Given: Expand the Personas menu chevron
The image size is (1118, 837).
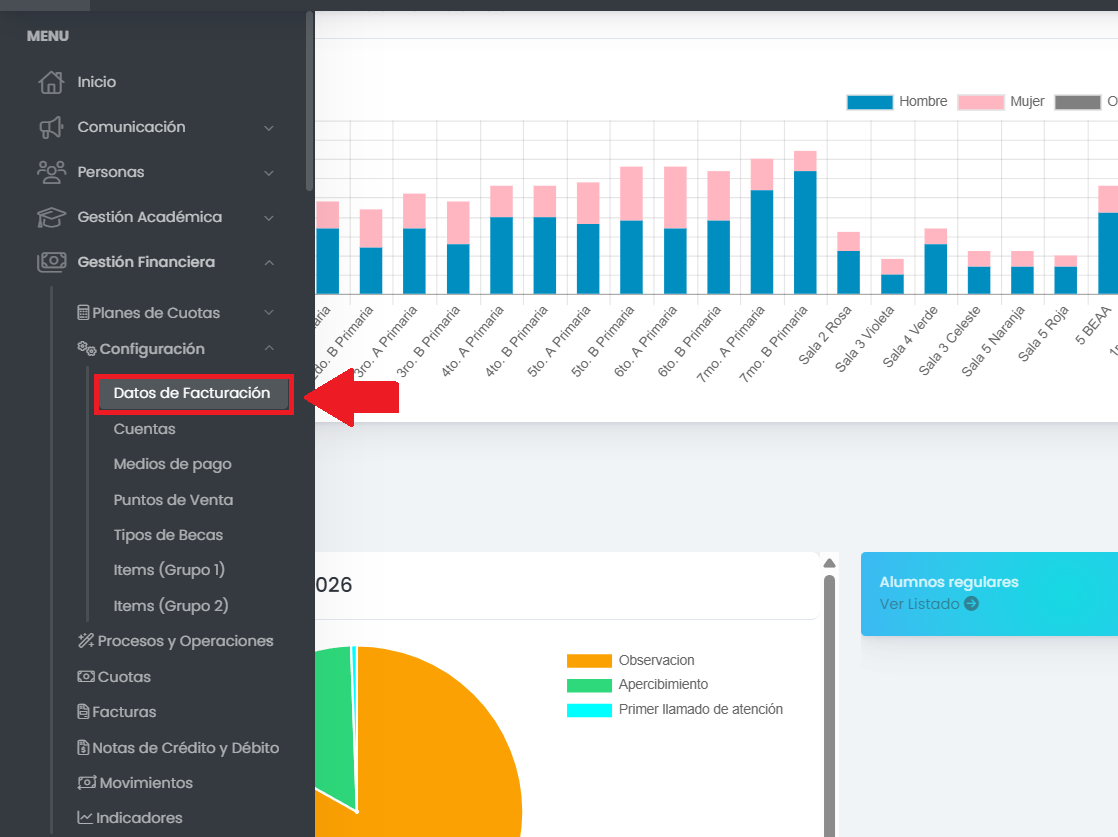Looking at the screenshot, I should [x=269, y=173].
